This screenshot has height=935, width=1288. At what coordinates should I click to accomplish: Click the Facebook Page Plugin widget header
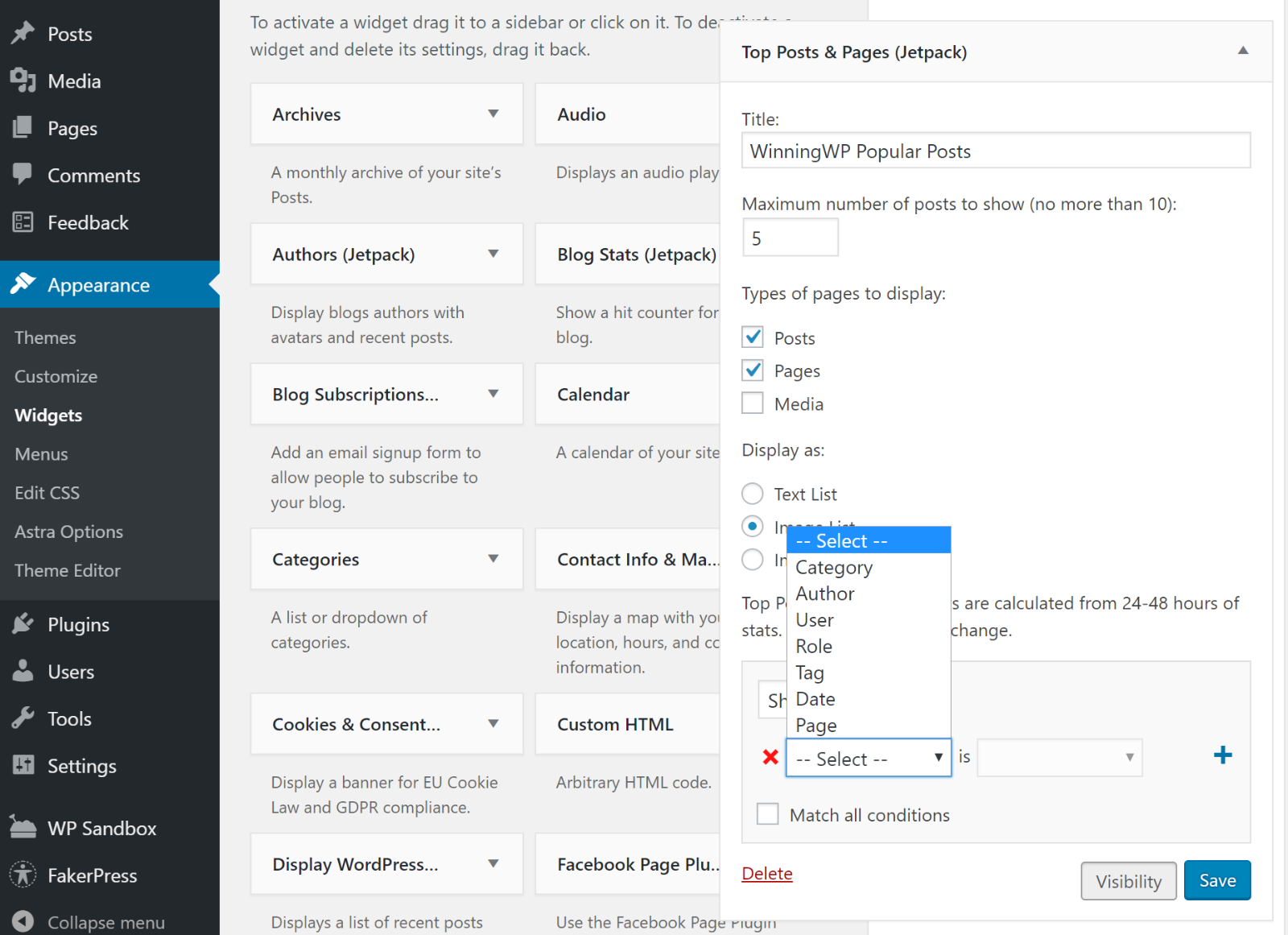click(x=627, y=863)
